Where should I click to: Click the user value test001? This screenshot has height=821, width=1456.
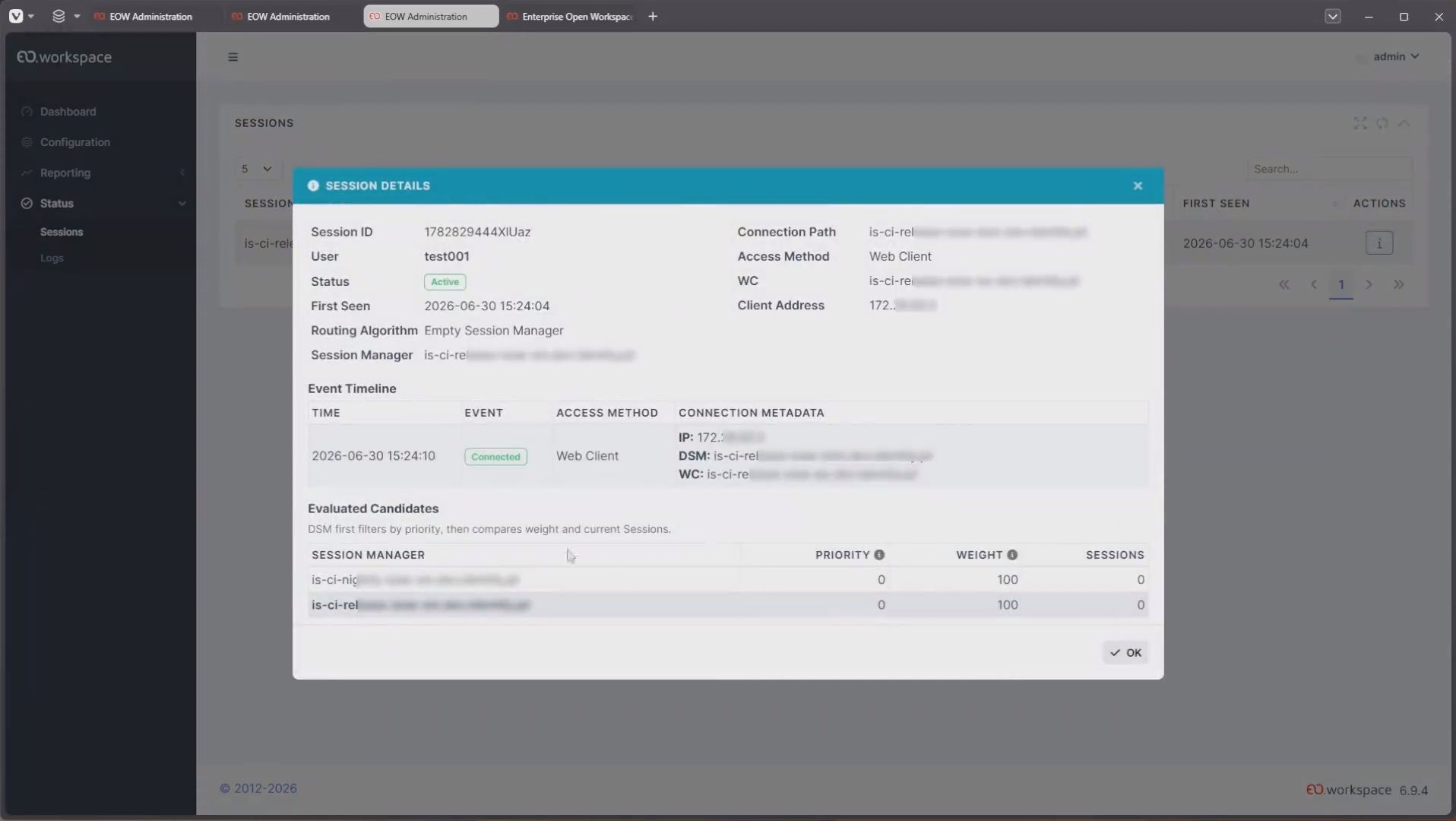[447, 256]
